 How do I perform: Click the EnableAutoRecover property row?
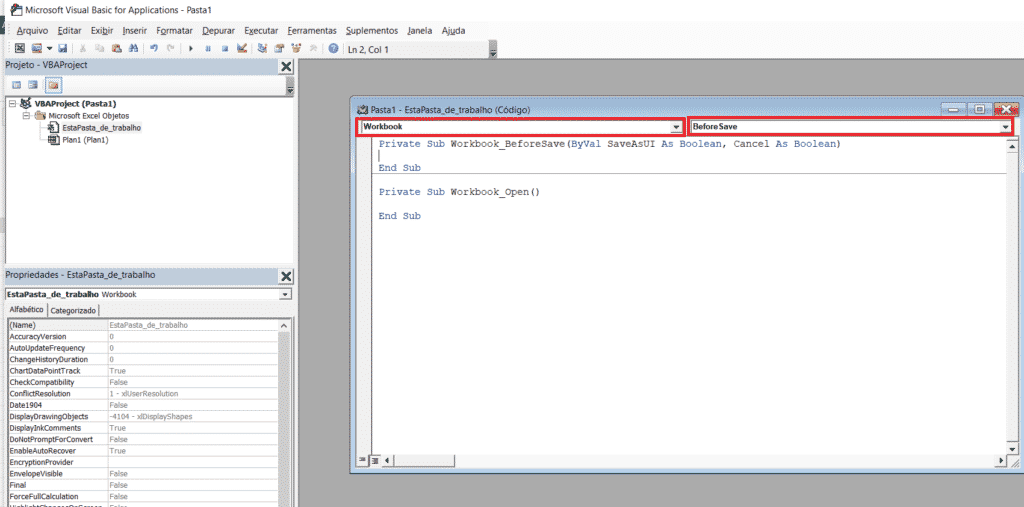click(x=142, y=451)
